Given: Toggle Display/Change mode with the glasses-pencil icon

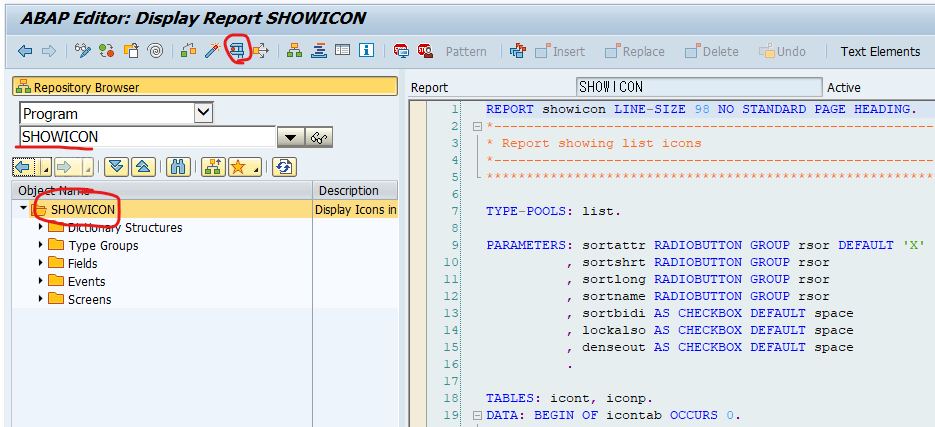Looking at the screenshot, I should tap(83, 51).
